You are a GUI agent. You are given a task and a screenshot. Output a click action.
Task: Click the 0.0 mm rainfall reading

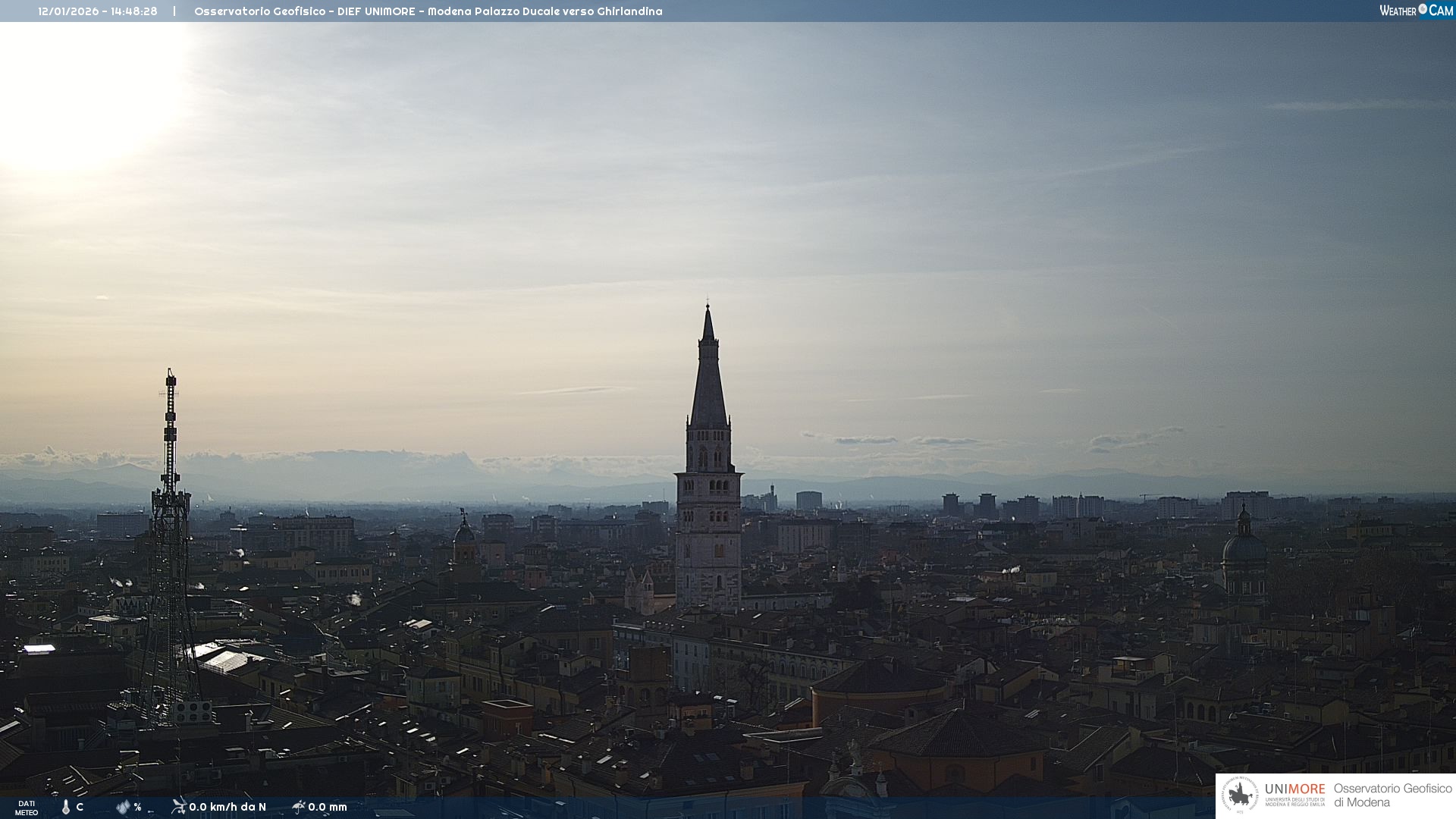[328, 807]
